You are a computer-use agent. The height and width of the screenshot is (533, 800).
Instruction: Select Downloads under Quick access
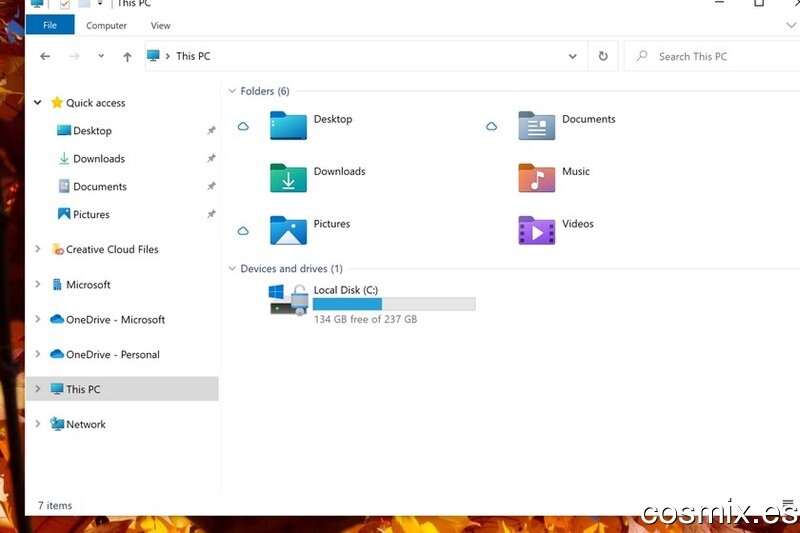99,159
